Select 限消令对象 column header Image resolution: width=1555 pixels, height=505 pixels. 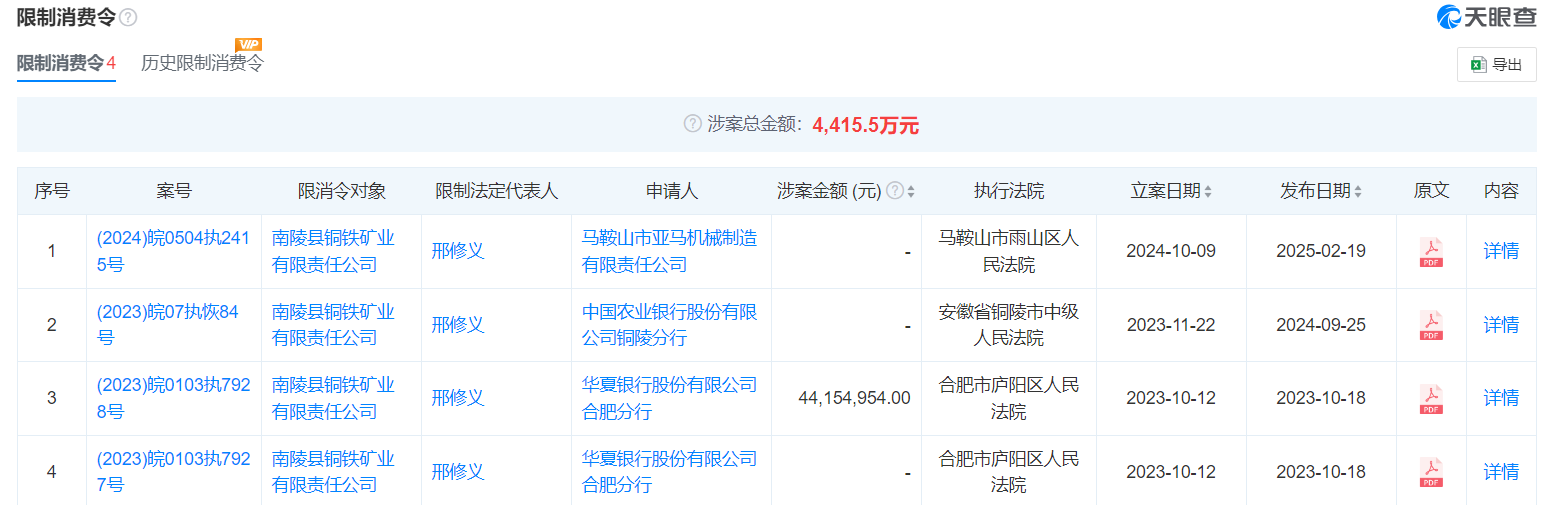pos(341,191)
